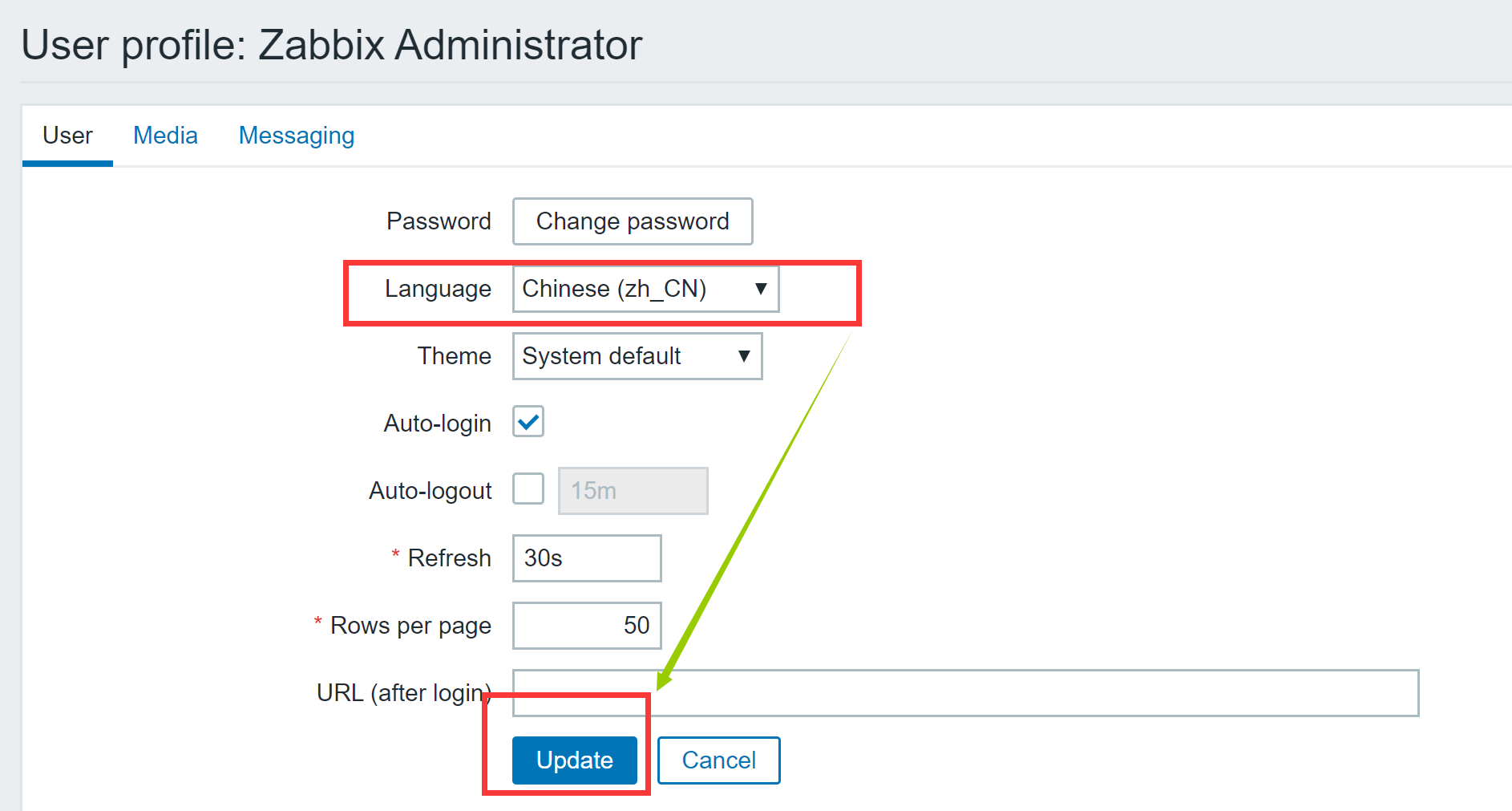
Task: Uncheck the Auto-login checkbox
Action: click(528, 422)
